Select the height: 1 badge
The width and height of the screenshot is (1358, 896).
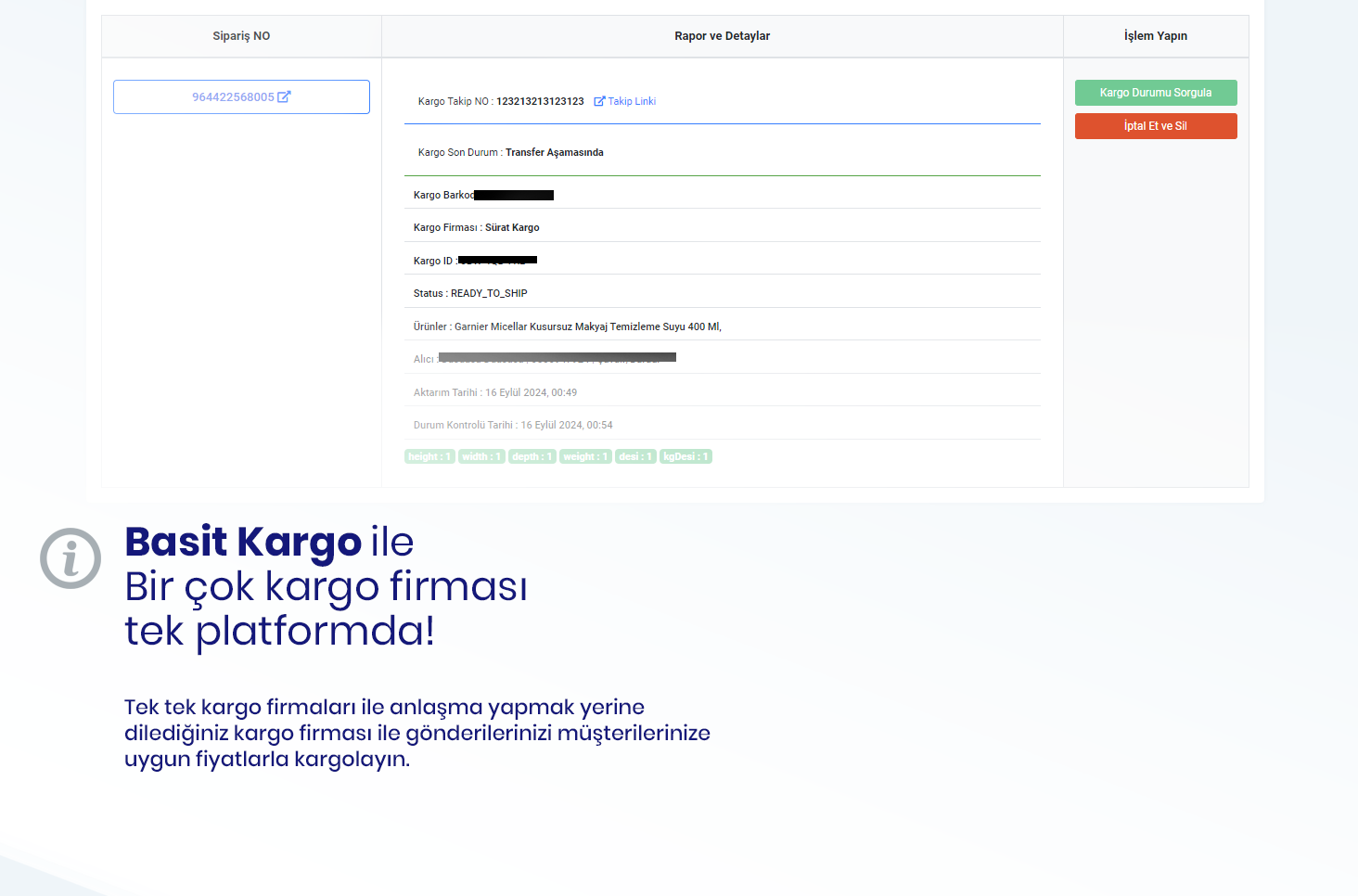tap(429, 456)
